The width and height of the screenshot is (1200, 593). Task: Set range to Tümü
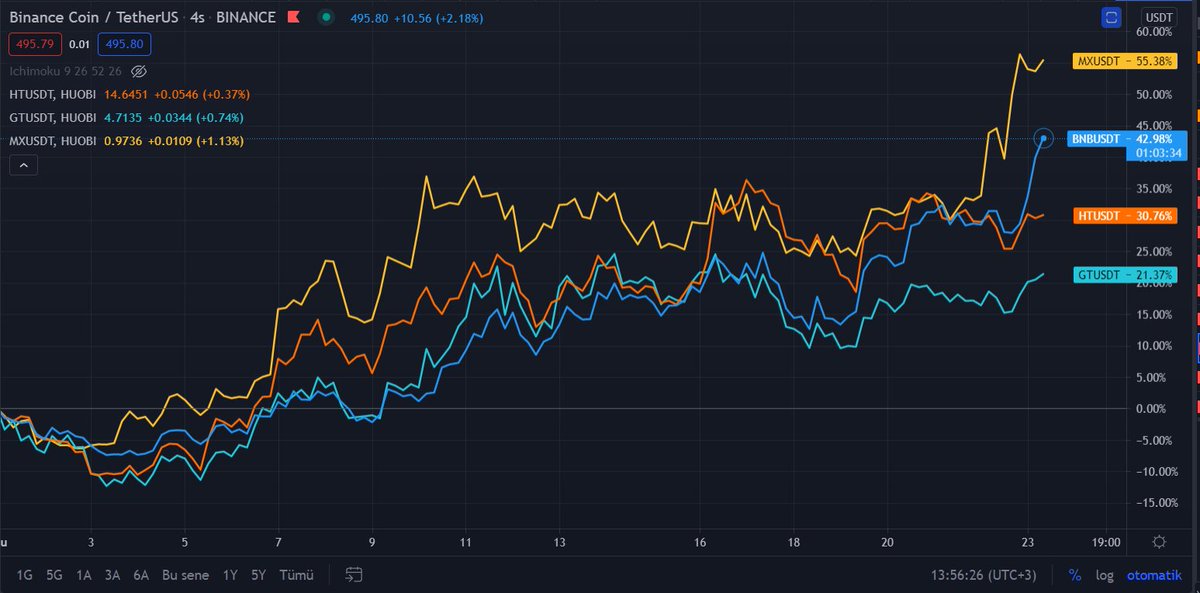pos(296,575)
